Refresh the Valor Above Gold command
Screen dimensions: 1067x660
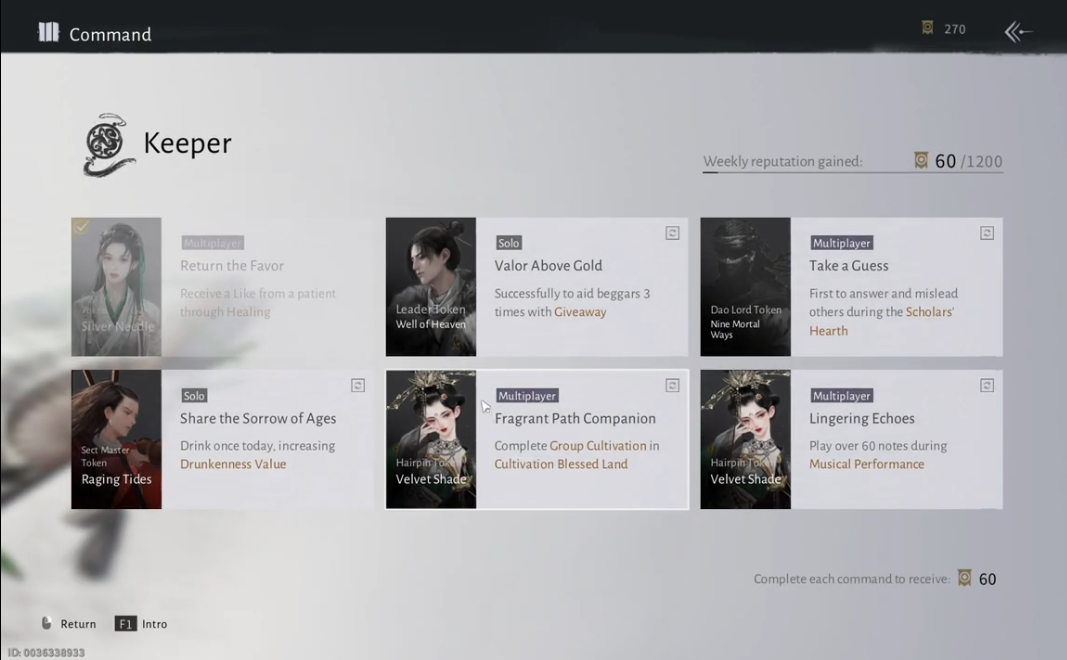click(672, 233)
